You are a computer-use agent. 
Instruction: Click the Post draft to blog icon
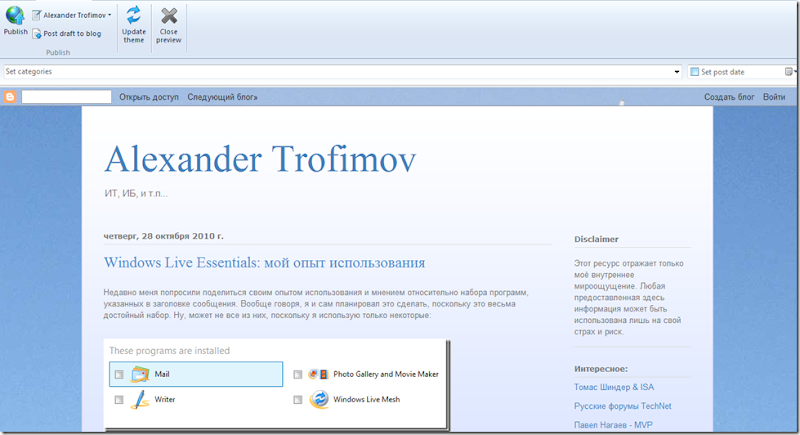pyautogui.click(x=37, y=34)
